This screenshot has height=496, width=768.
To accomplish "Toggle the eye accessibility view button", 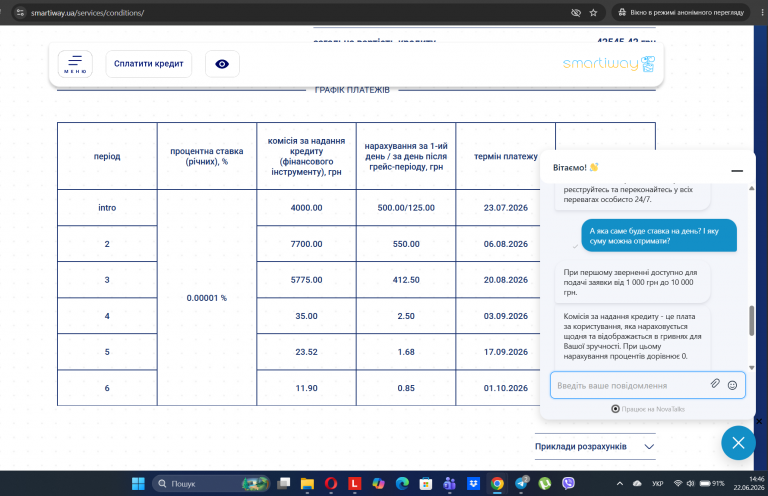I will pyautogui.click(x=222, y=64).
